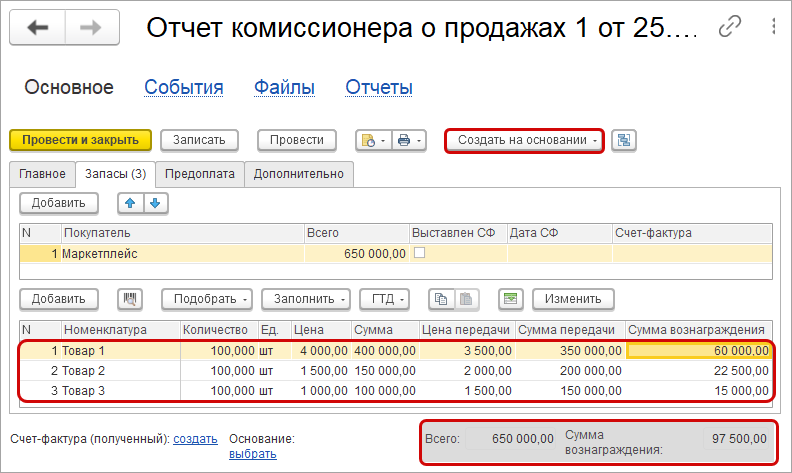Click Добавить in buyers table
The width and height of the screenshot is (792, 473).
[59, 203]
